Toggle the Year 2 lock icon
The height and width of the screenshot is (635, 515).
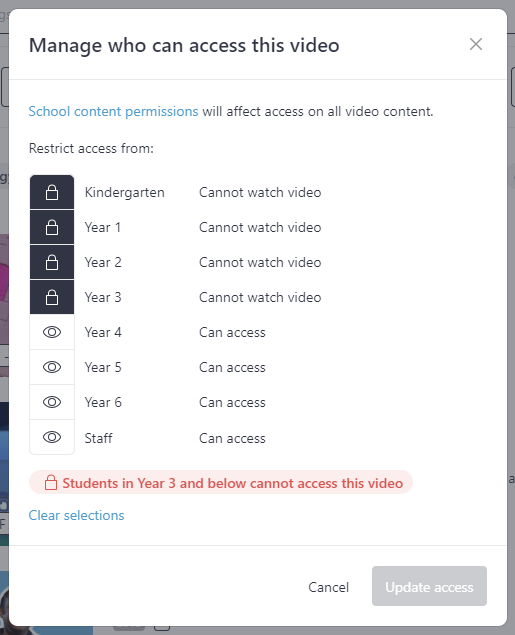point(52,262)
